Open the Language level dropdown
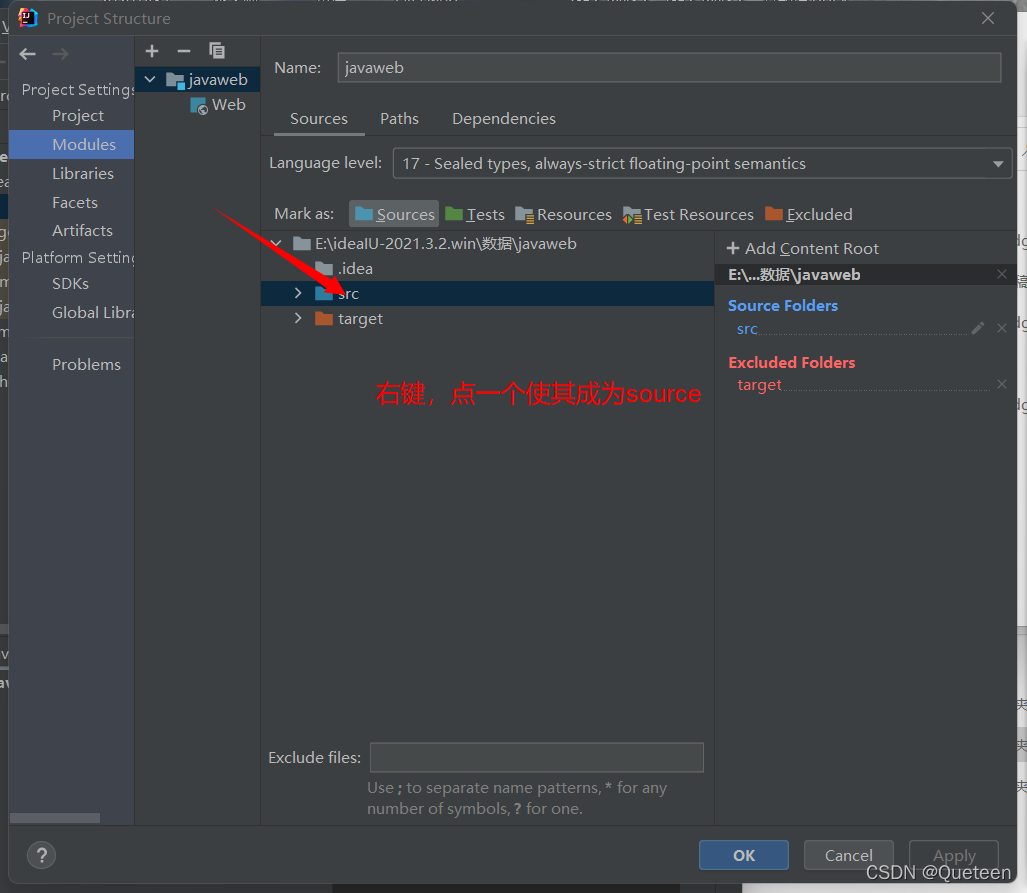The width and height of the screenshot is (1027, 893). [702, 163]
